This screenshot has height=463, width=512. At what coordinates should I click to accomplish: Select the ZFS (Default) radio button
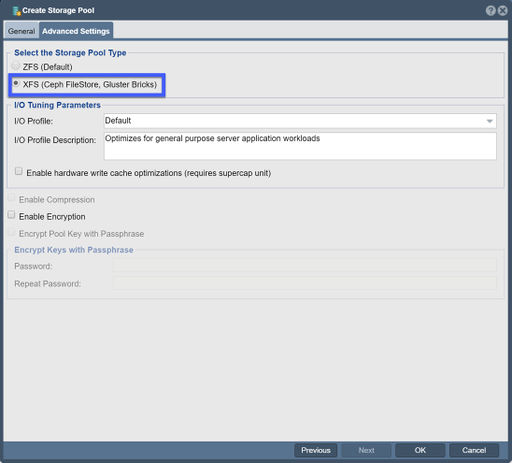coord(16,66)
